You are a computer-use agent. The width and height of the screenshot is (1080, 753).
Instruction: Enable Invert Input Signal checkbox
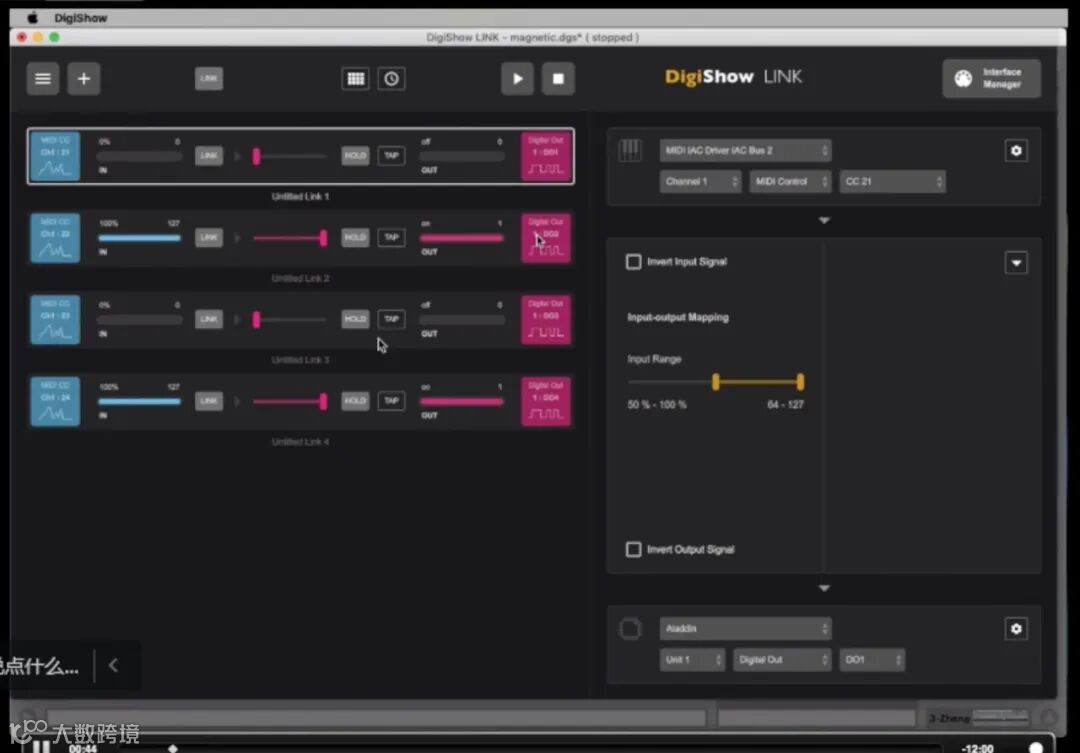click(x=633, y=262)
